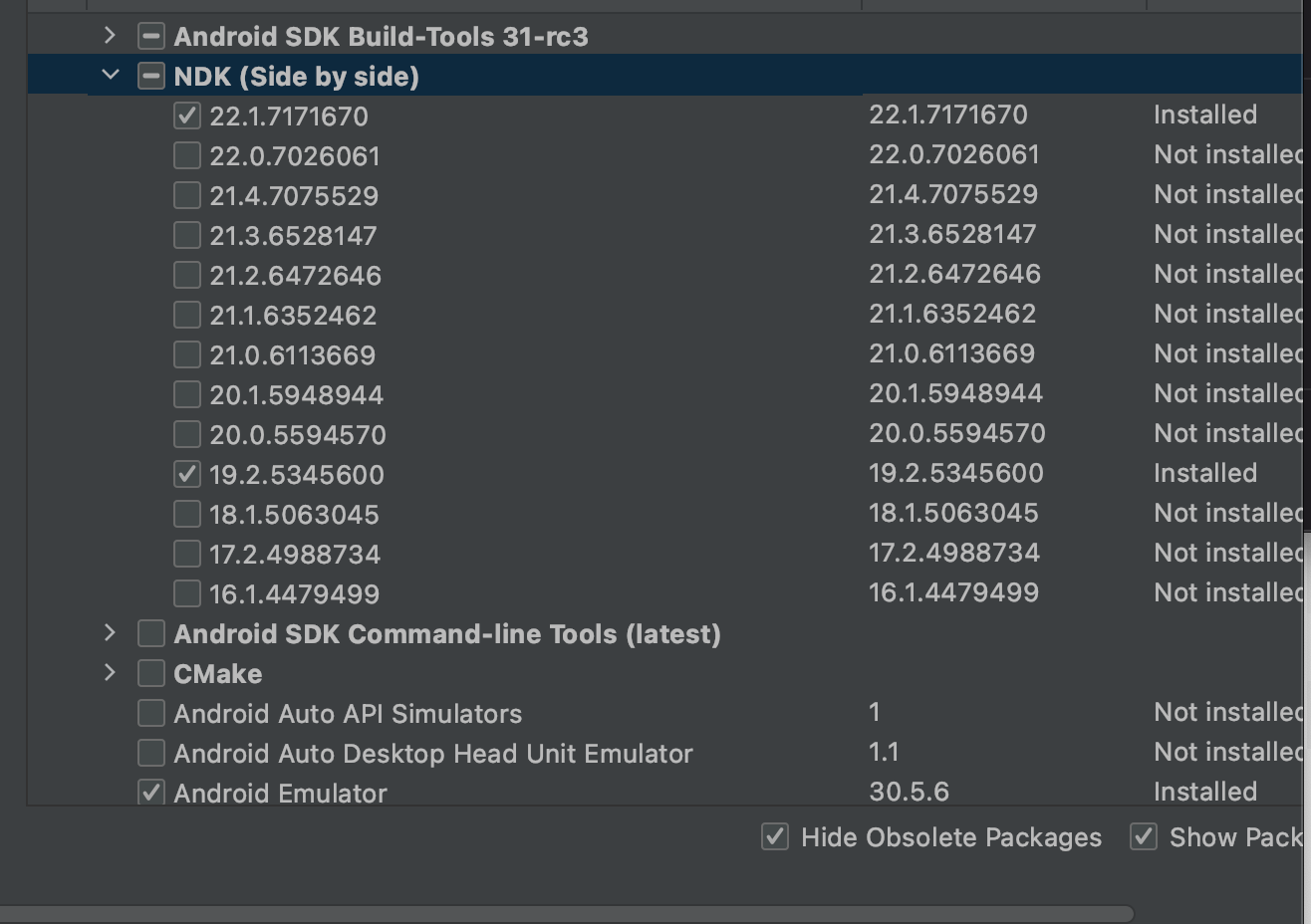
Task: Click the horizontal scrollbar at bottom
Action: coord(566,913)
